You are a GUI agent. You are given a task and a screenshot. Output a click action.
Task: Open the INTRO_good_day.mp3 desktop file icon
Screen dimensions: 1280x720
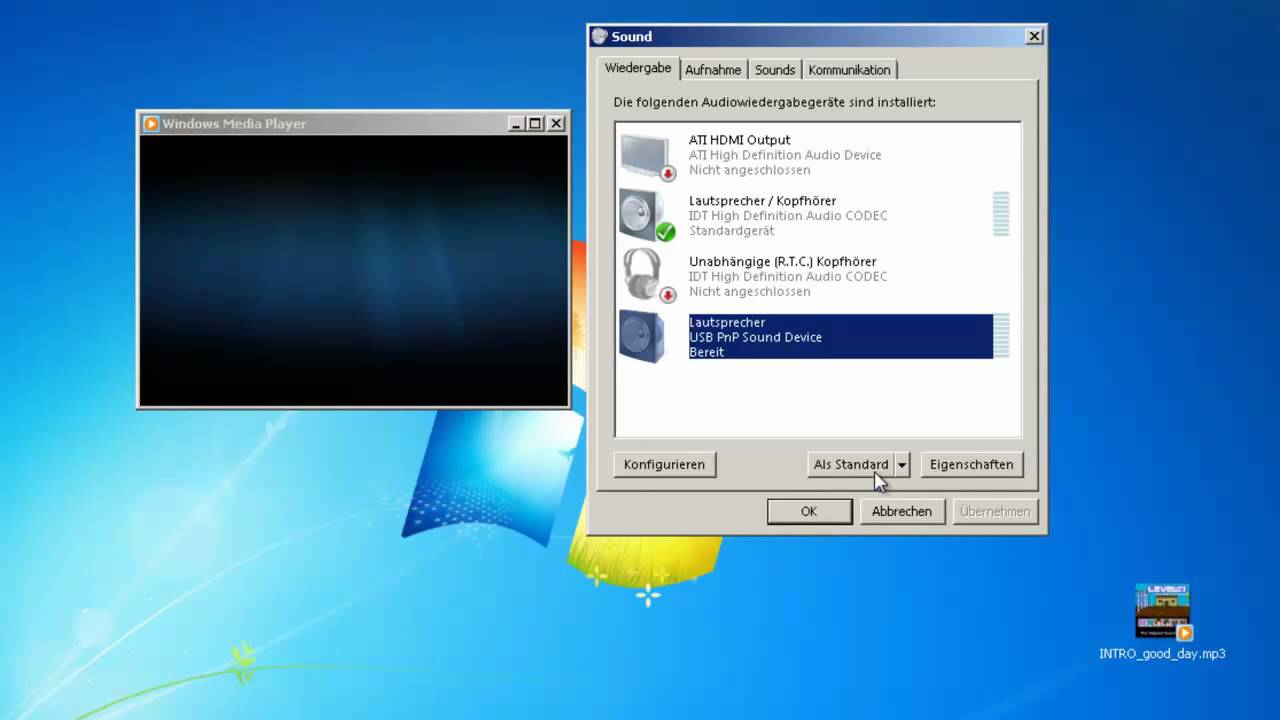(x=1162, y=612)
